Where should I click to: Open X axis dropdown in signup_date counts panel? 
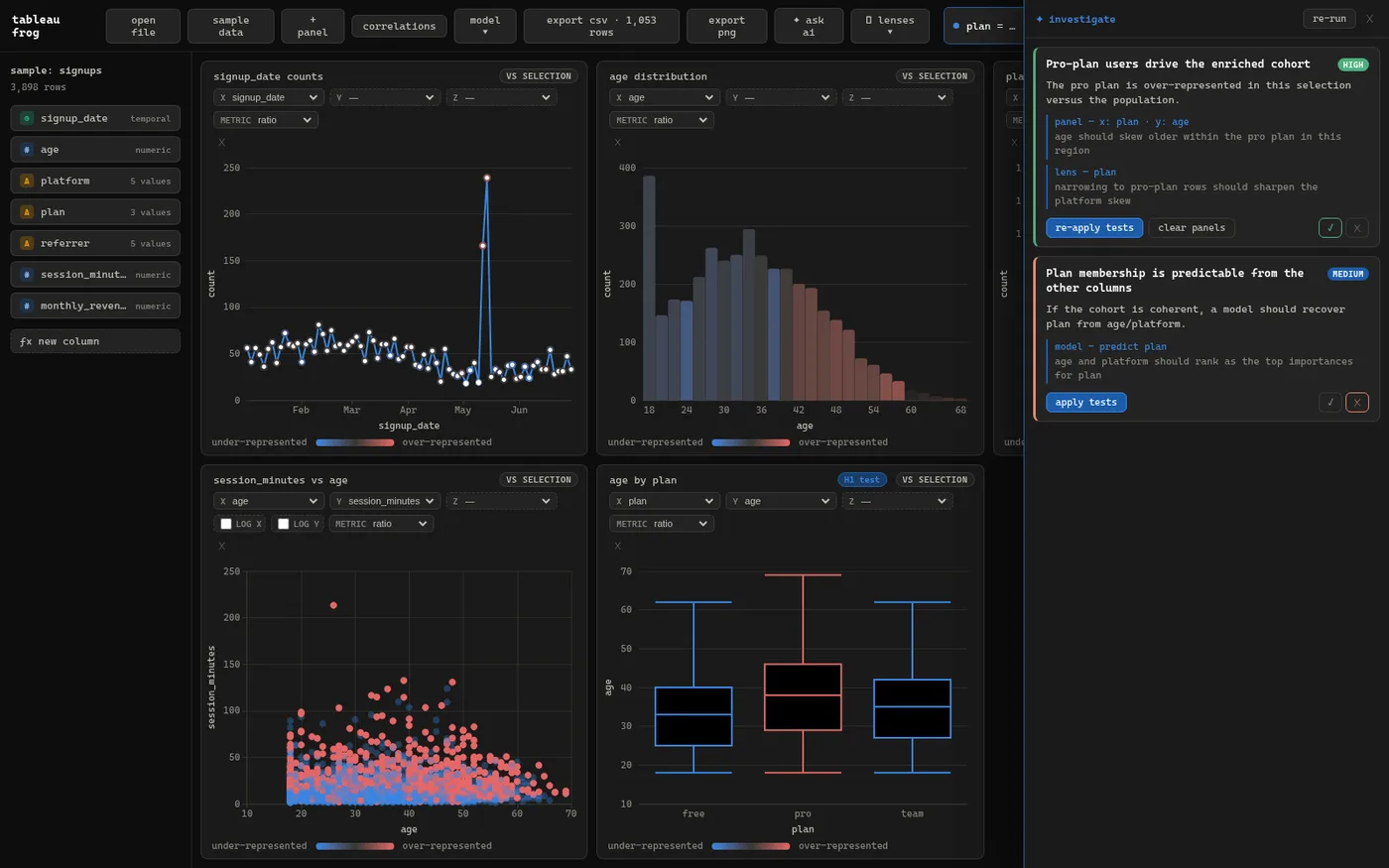click(269, 97)
